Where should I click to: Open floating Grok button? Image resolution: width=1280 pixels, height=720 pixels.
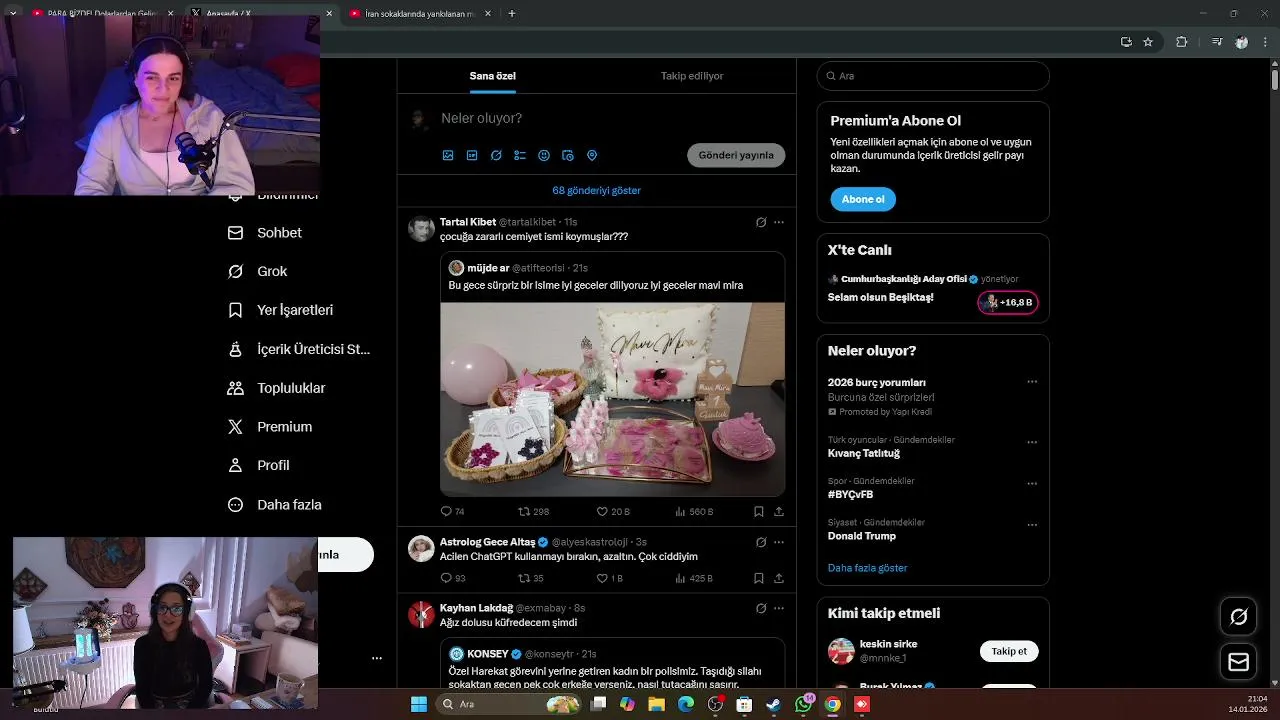(x=1238, y=617)
